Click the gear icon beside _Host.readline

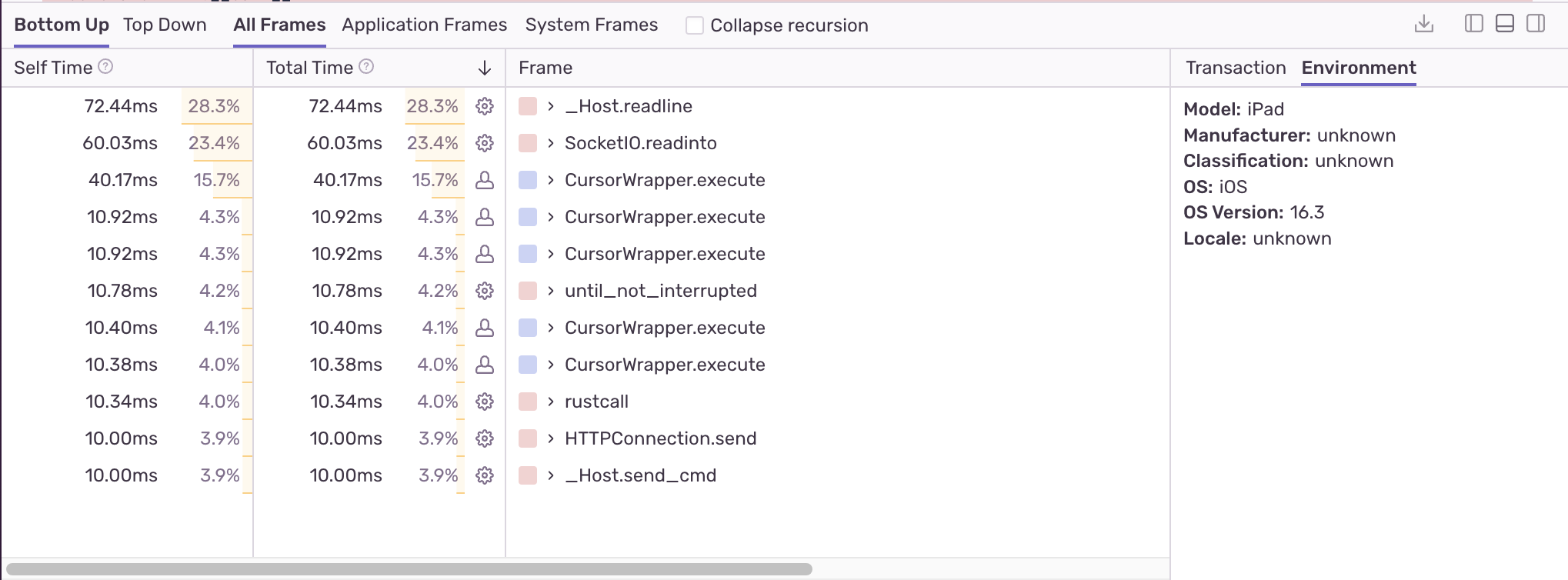pyautogui.click(x=484, y=106)
